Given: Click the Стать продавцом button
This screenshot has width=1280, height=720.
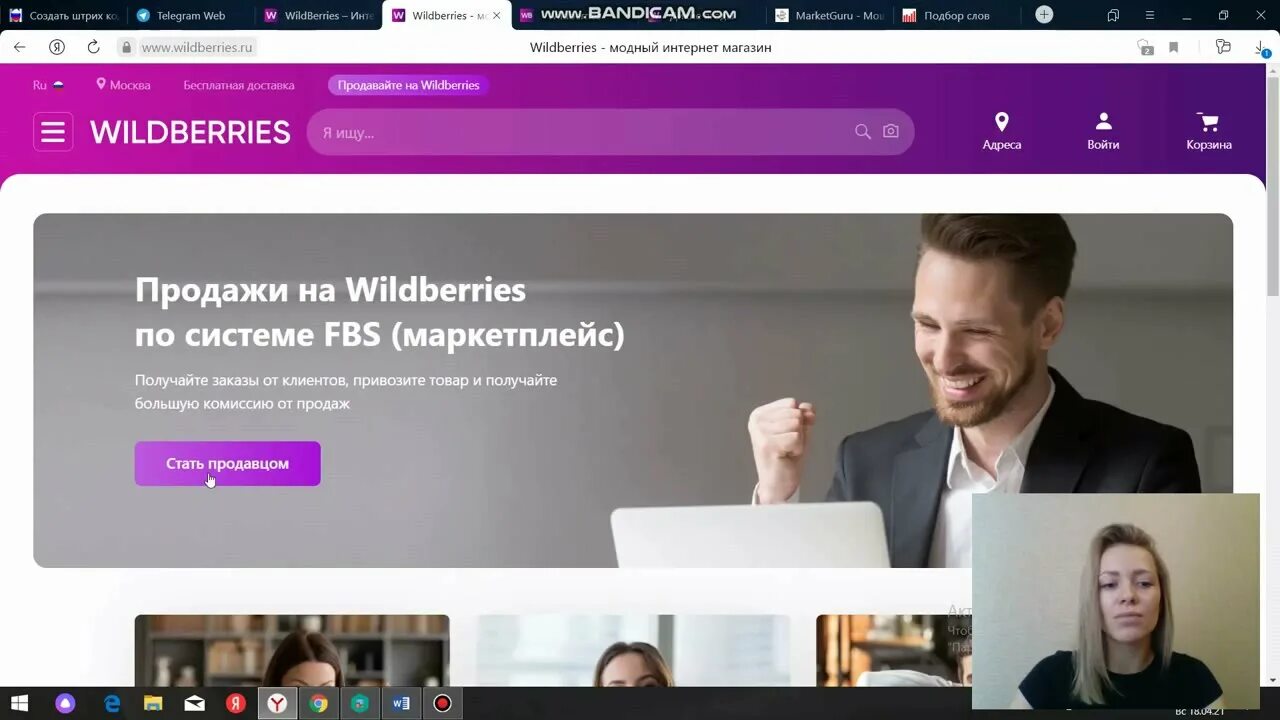Looking at the screenshot, I should [x=227, y=464].
